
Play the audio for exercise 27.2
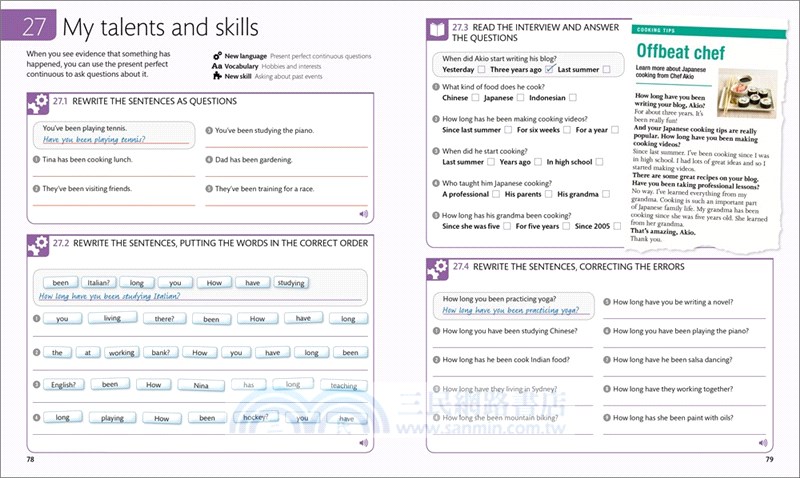click(x=363, y=442)
